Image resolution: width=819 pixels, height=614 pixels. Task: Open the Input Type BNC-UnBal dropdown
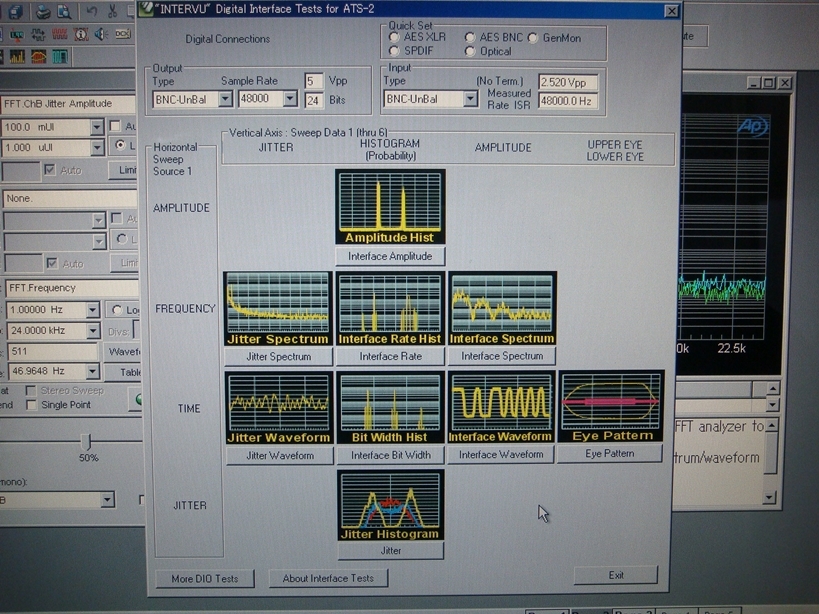click(470, 99)
